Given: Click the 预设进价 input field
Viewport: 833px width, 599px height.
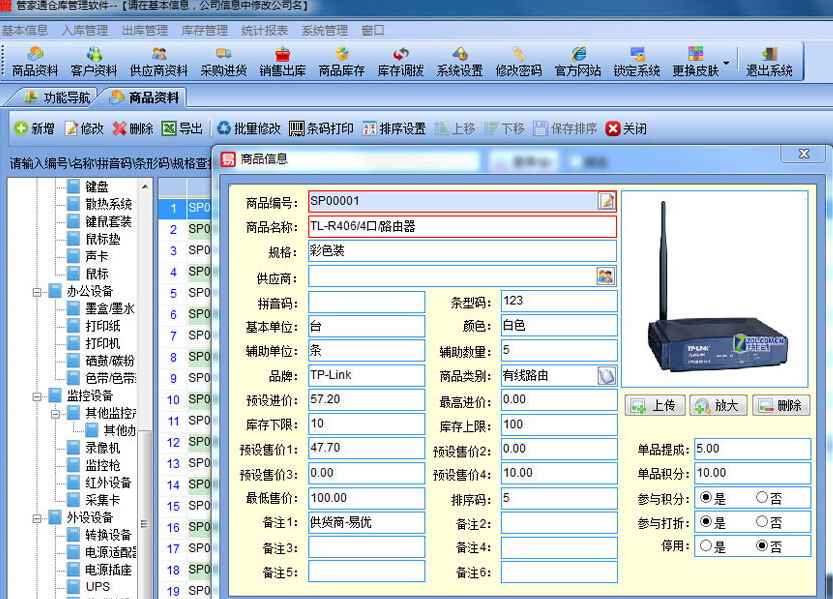Looking at the screenshot, I should (x=367, y=399).
